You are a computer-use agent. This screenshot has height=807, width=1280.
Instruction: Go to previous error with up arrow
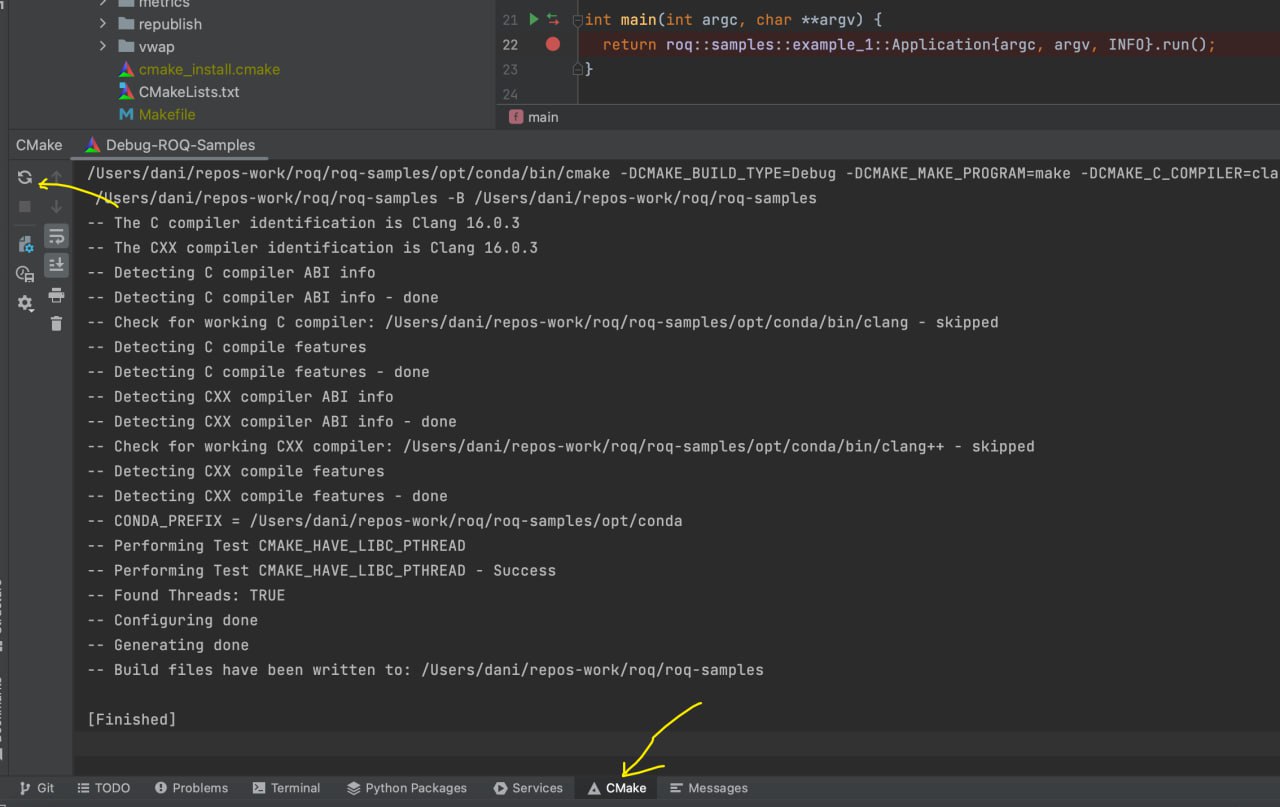(57, 178)
